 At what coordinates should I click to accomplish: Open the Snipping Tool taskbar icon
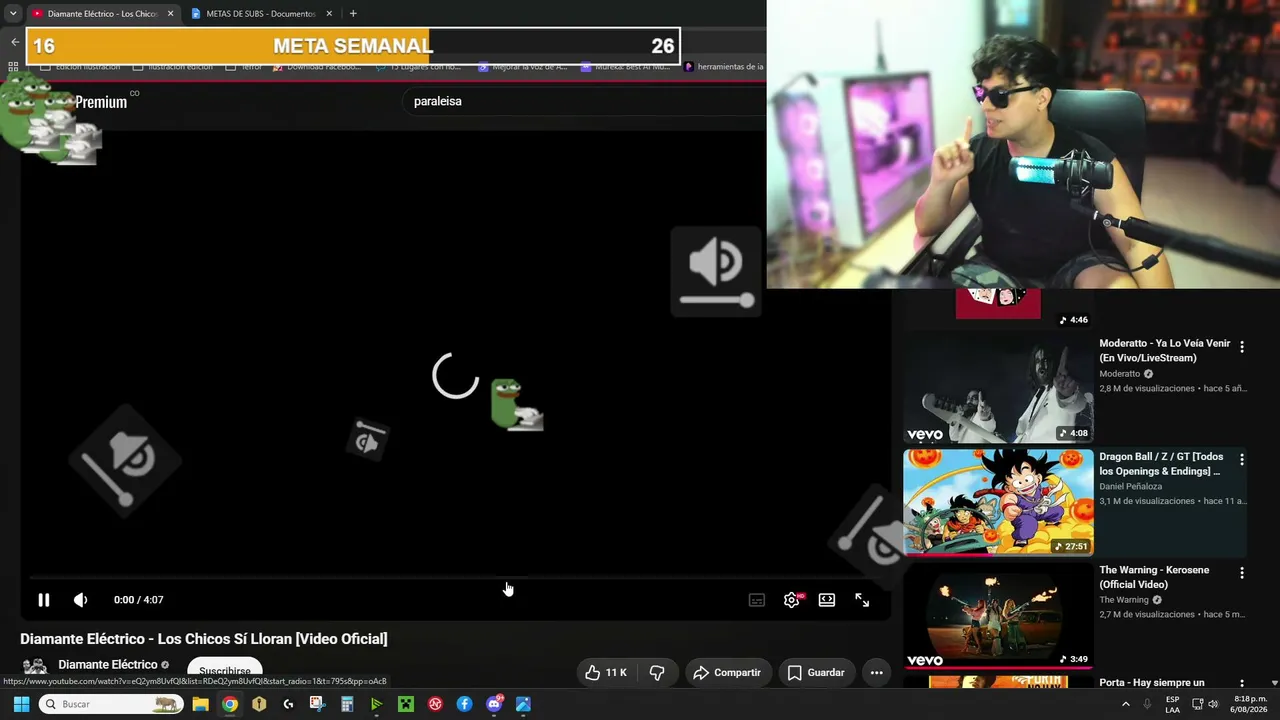317,704
